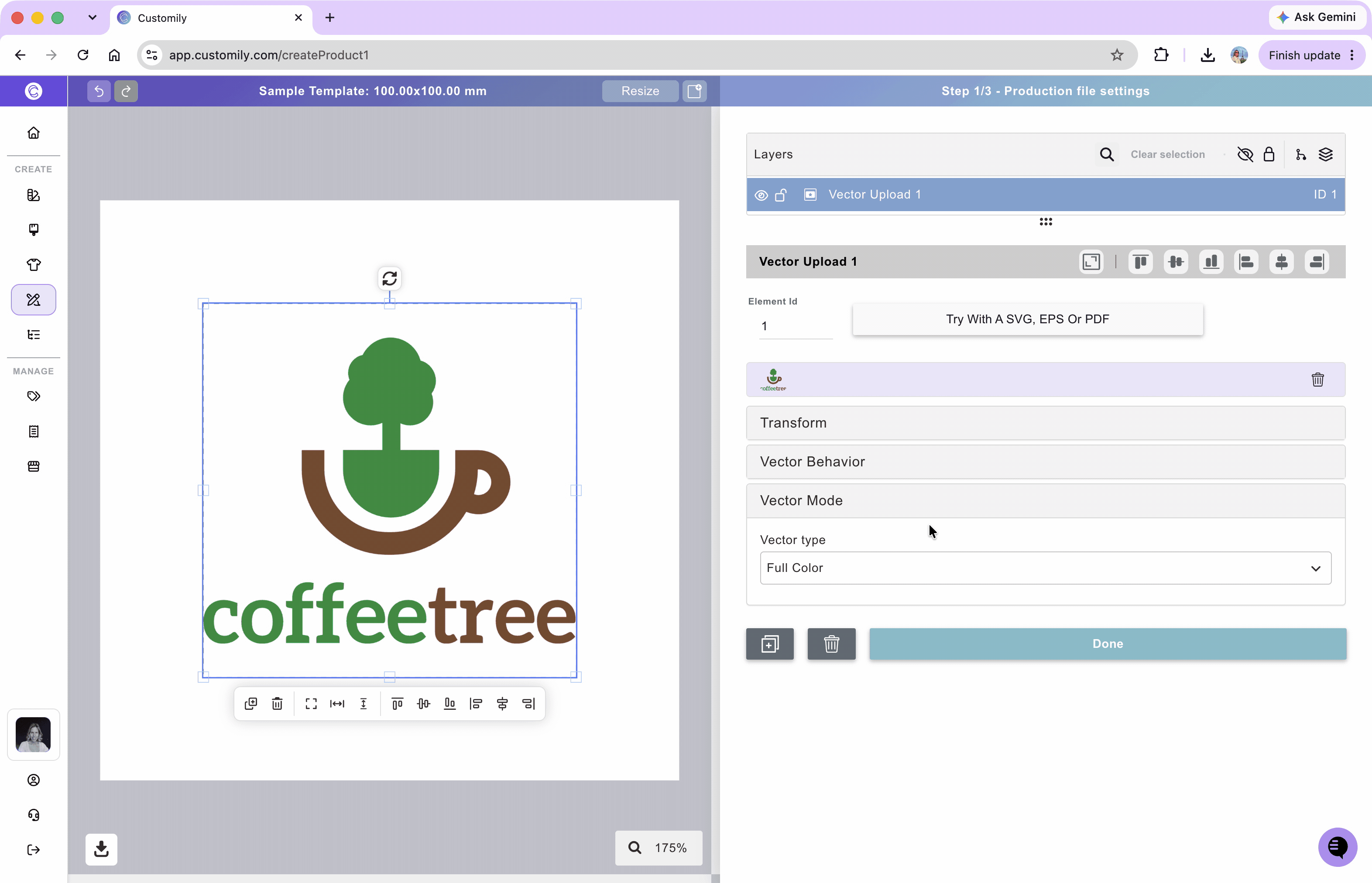The image size is (1372, 883).
Task: Collapse the Vector Mode section
Action: (x=1045, y=500)
